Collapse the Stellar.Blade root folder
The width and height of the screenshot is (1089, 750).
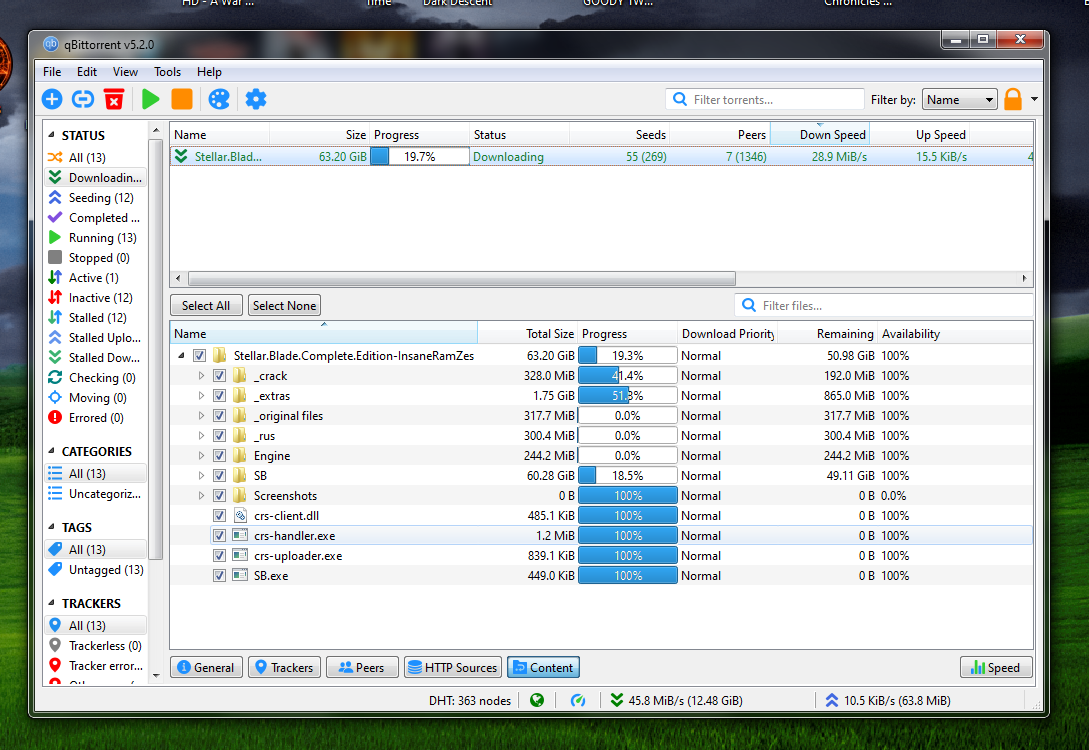coord(181,356)
